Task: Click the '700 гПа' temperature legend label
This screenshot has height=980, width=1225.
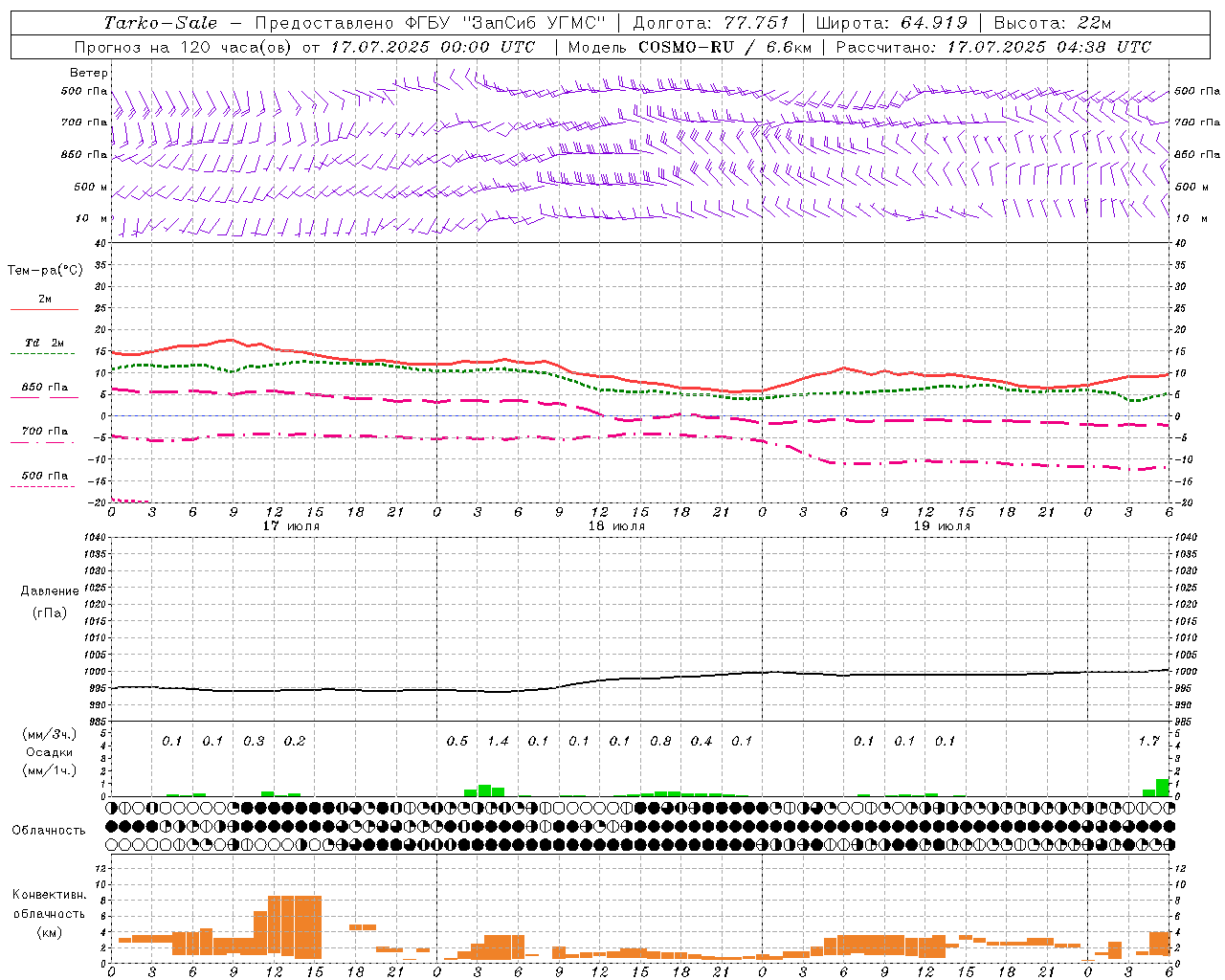Action: pos(45,432)
